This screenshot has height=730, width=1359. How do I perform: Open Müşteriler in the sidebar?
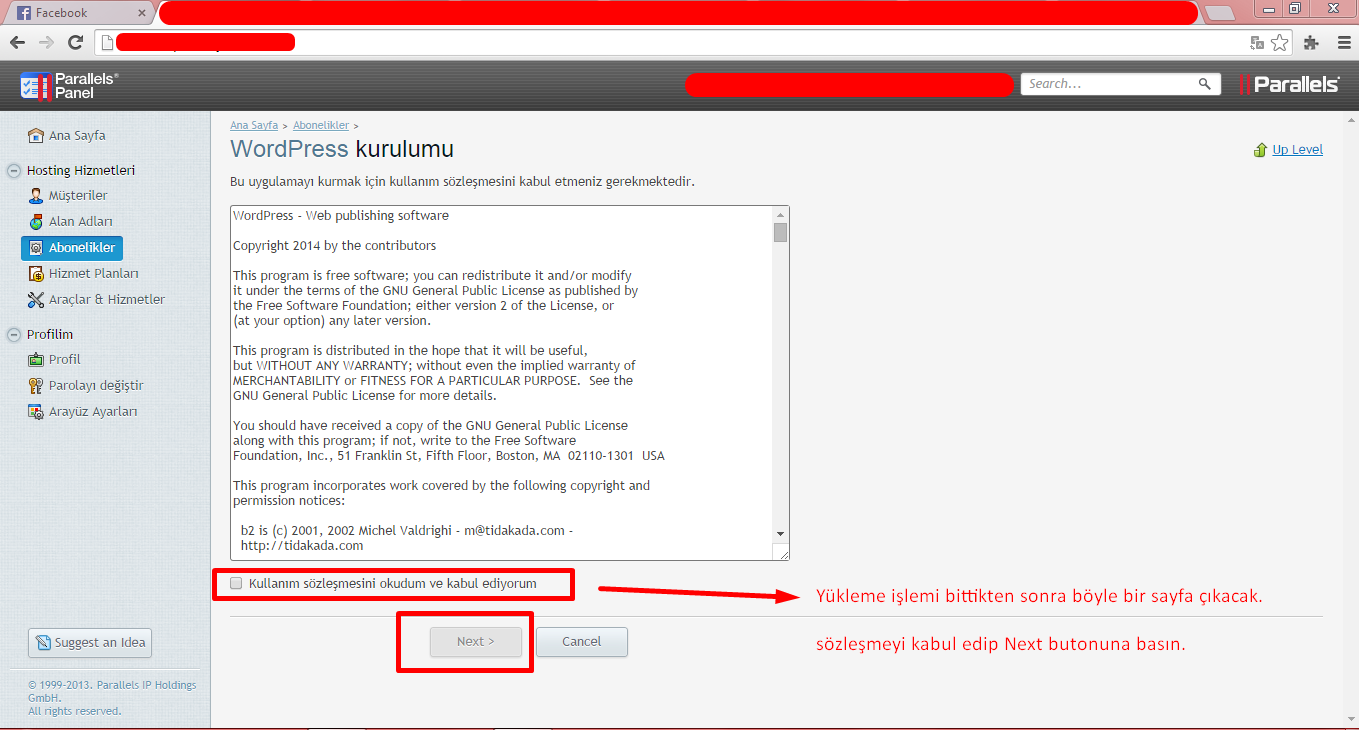pyautogui.click(x=78, y=196)
